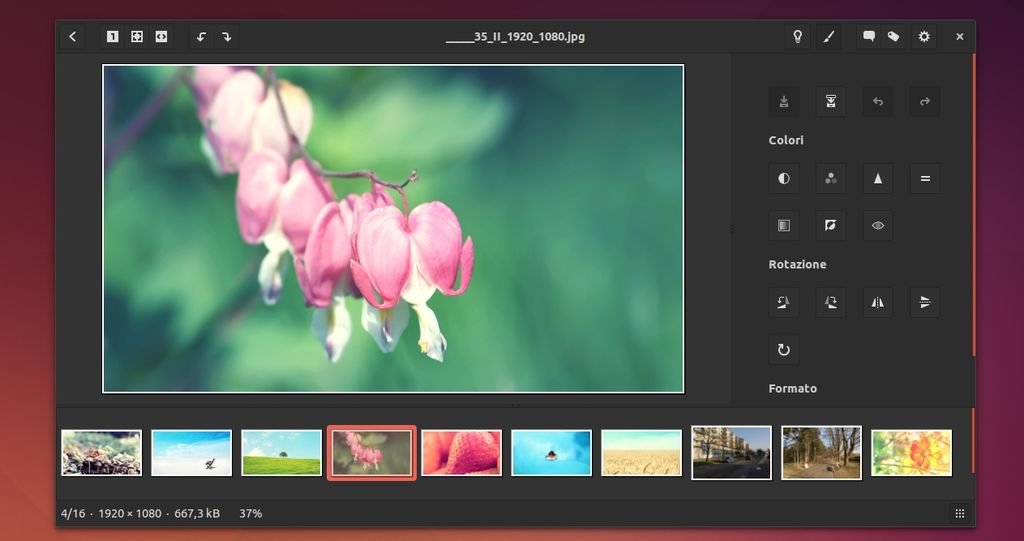Fit image to window zoom button
Screen dimensions: 1024x541
tap(136, 37)
